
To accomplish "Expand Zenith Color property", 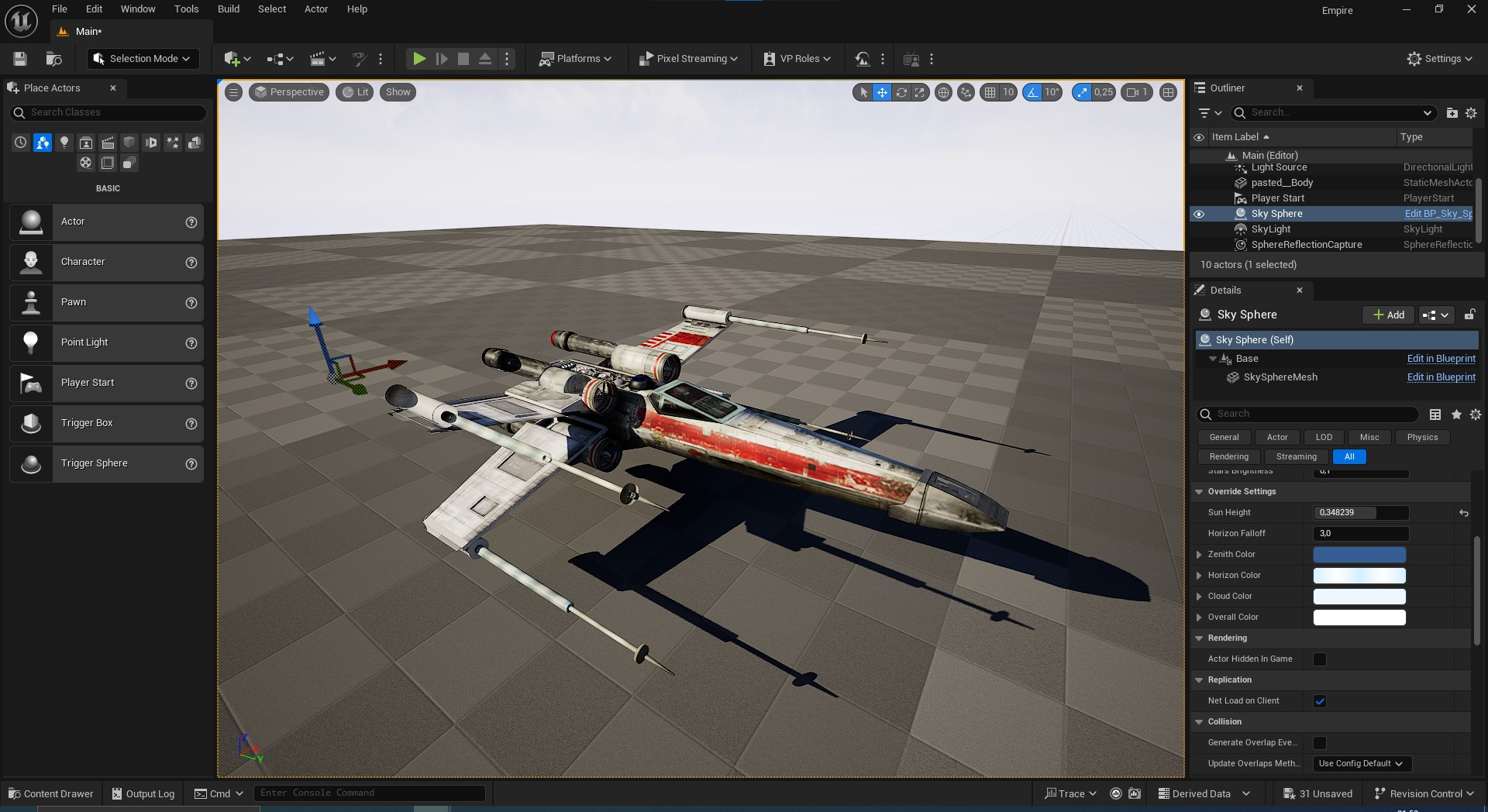I will point(1199,555).
